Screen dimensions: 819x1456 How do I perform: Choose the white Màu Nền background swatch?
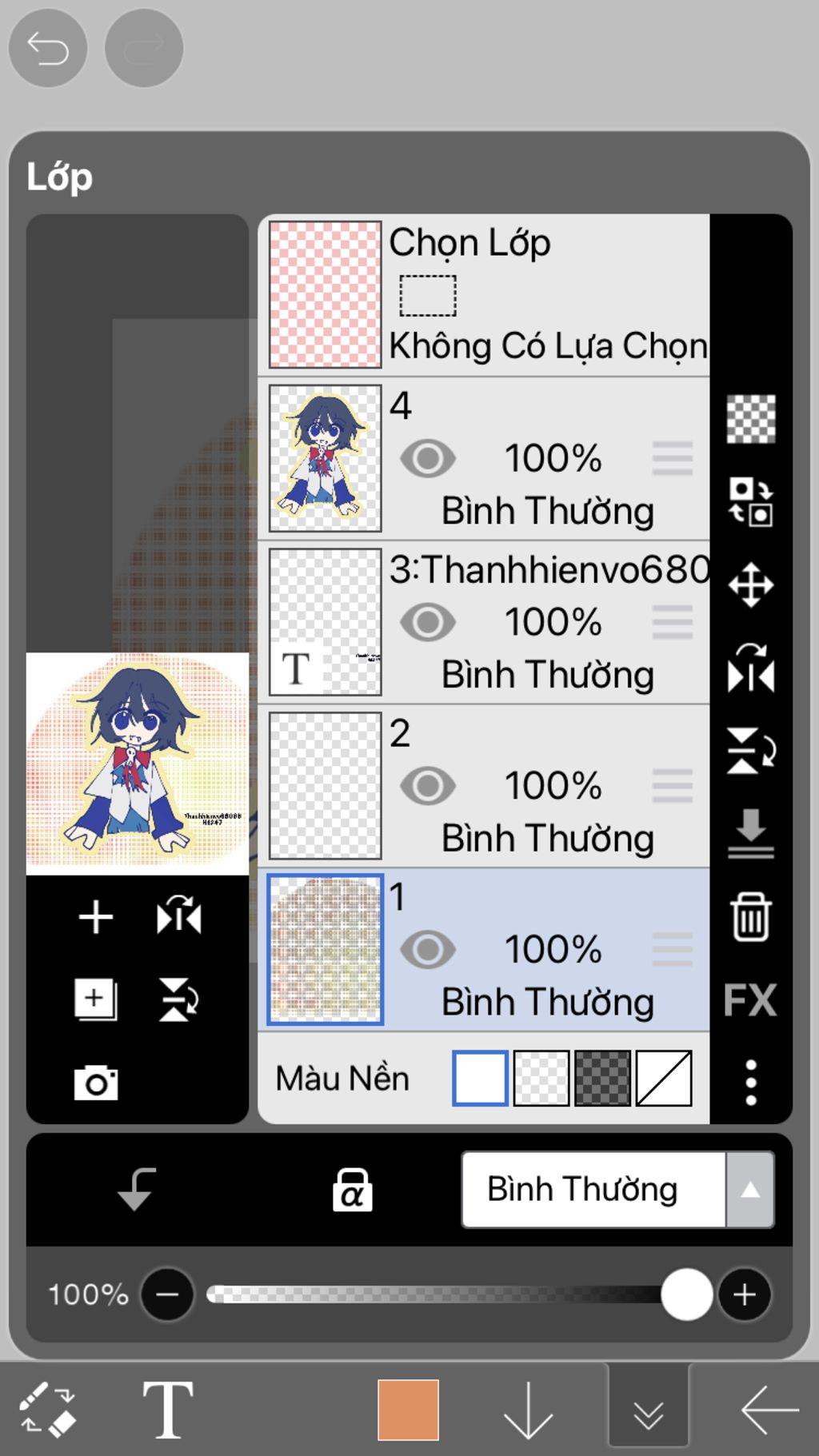[480, 1078]
